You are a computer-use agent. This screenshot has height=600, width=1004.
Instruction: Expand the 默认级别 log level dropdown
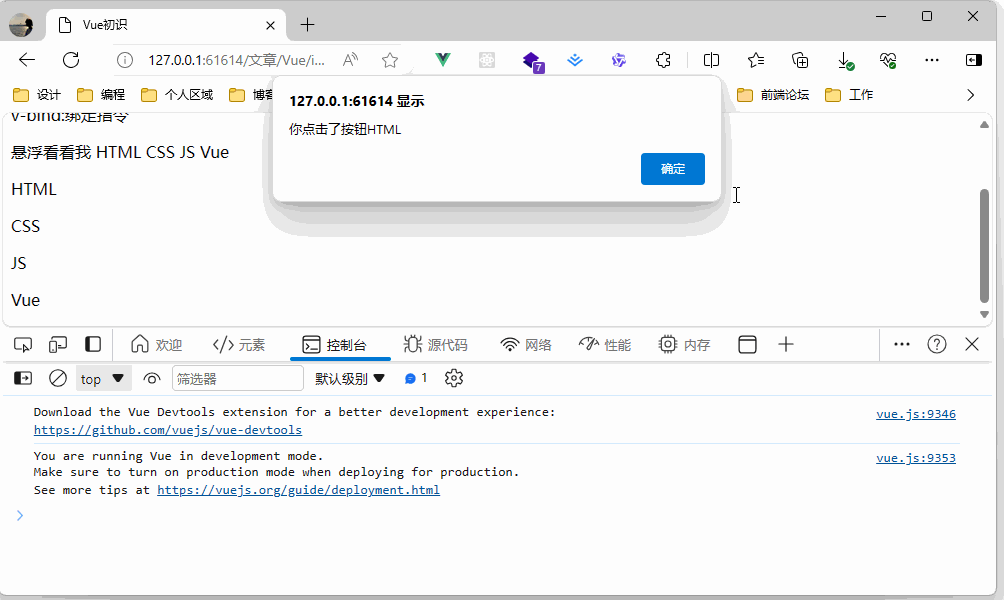350,378
